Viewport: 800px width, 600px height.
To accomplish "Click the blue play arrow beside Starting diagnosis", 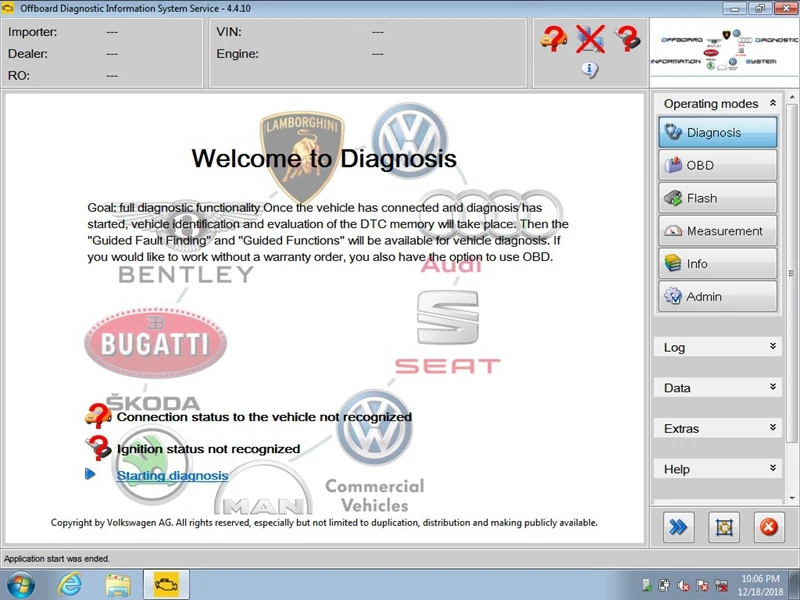I will pos(90,474).
